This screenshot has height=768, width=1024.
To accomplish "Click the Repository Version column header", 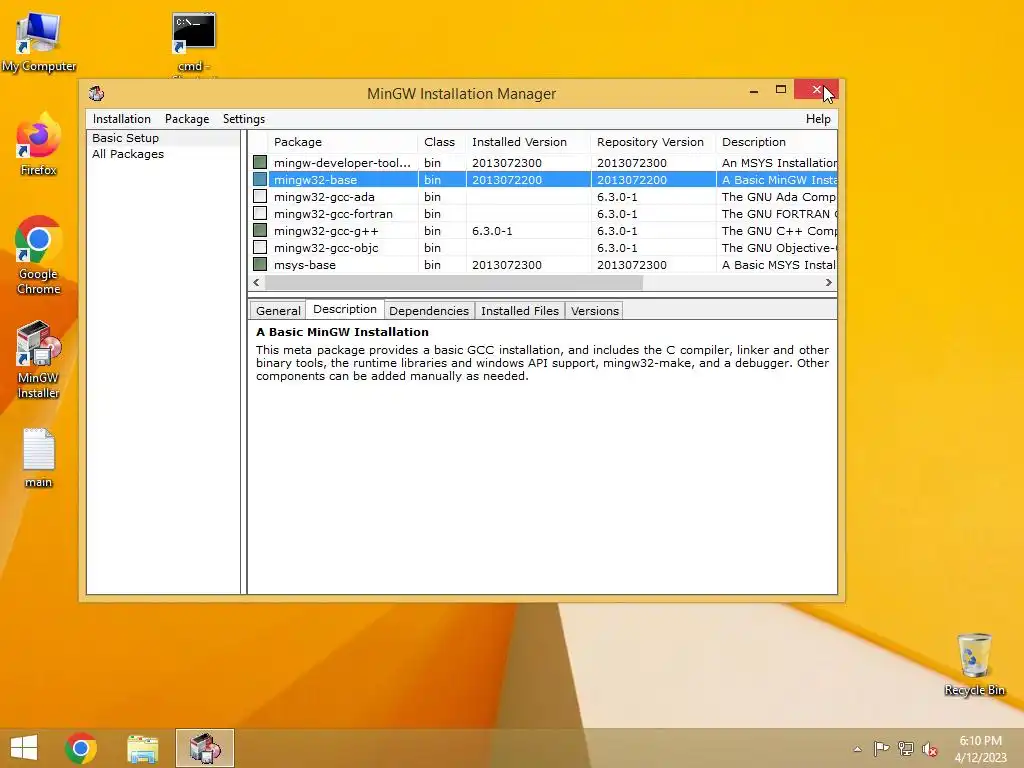I will tap(653, 142).
